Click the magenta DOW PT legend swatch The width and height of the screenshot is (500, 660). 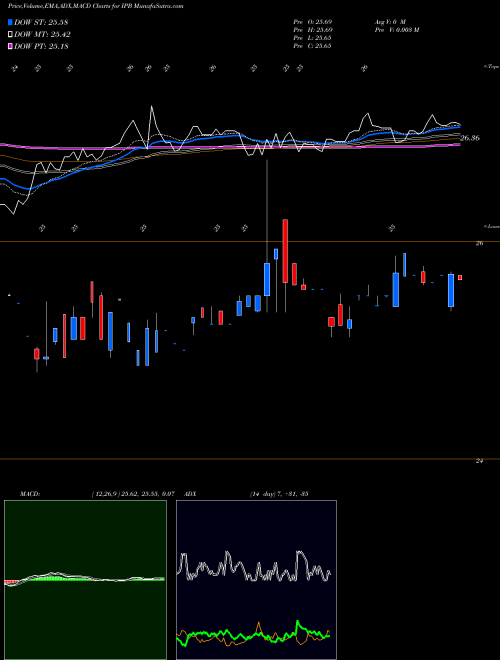[11, 46]
